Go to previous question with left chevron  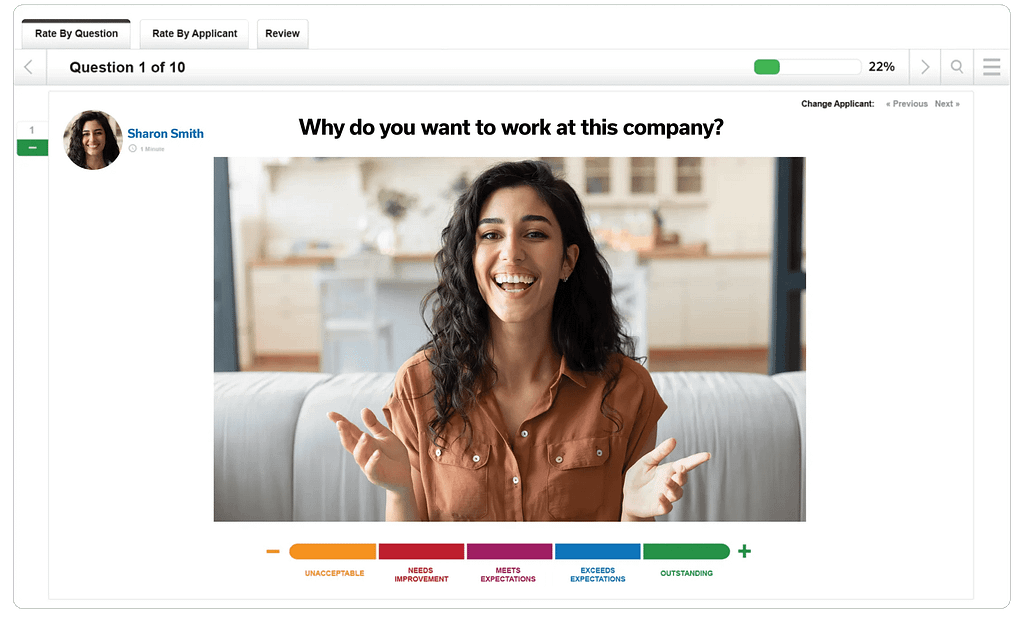[x=29, y=67]
